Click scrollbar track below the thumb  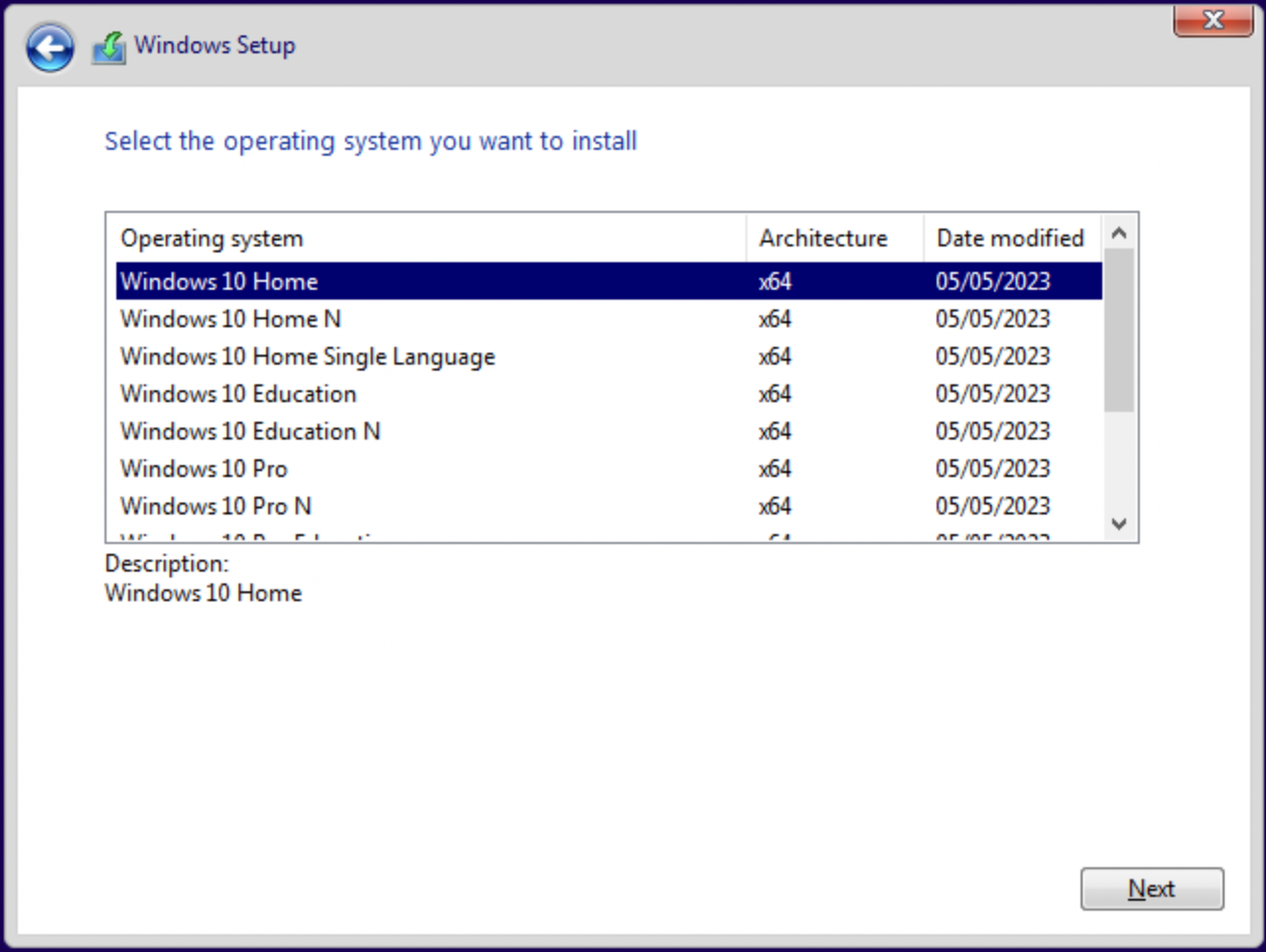[x=1119, y=463]
